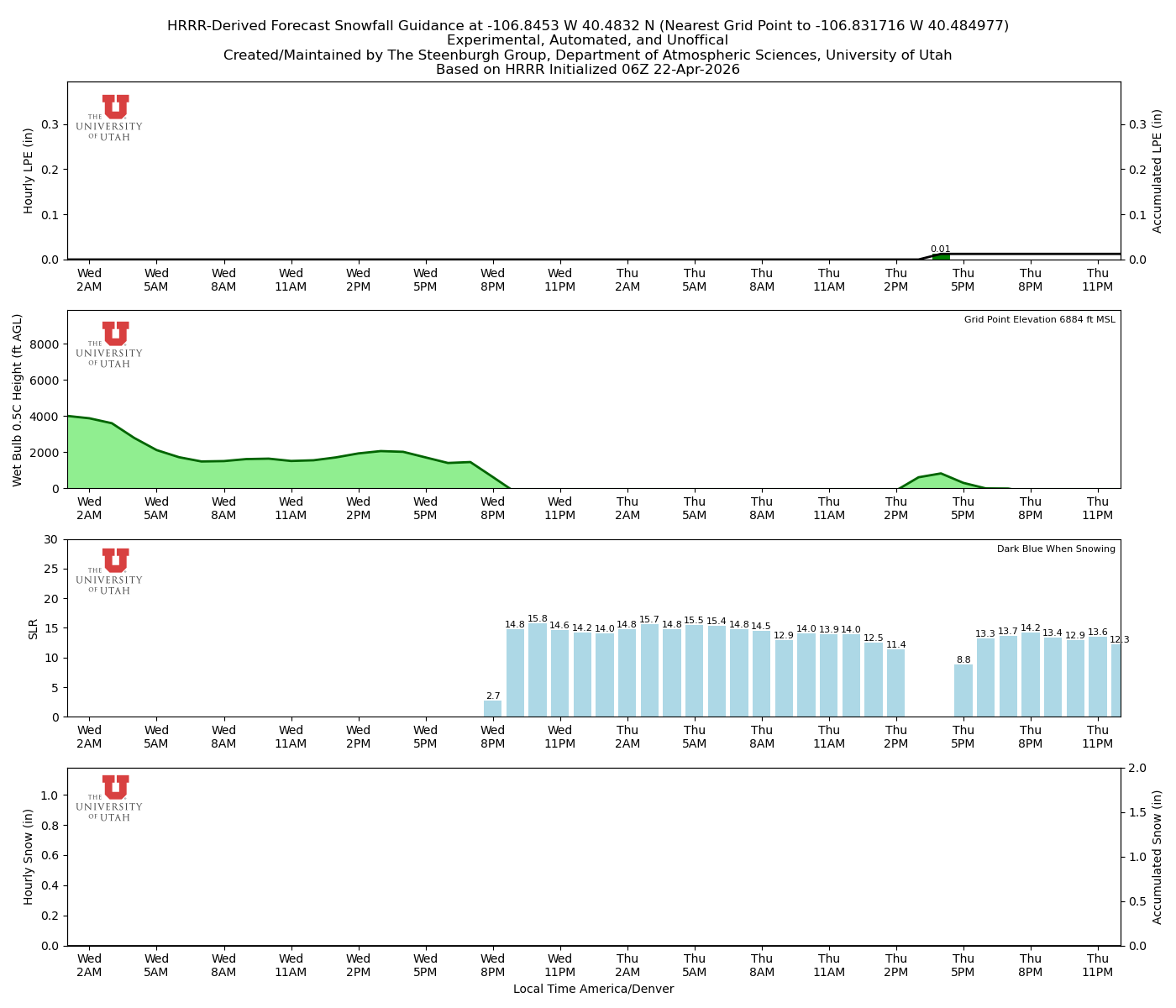
Task: Select the short SLR bar labeled 2.7
Action: pyautogui.click(x=493, y=709)
